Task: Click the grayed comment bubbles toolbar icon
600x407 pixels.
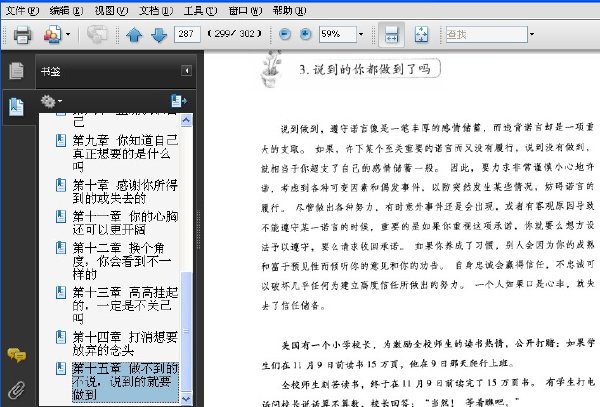Action: (x=97, y=34)
